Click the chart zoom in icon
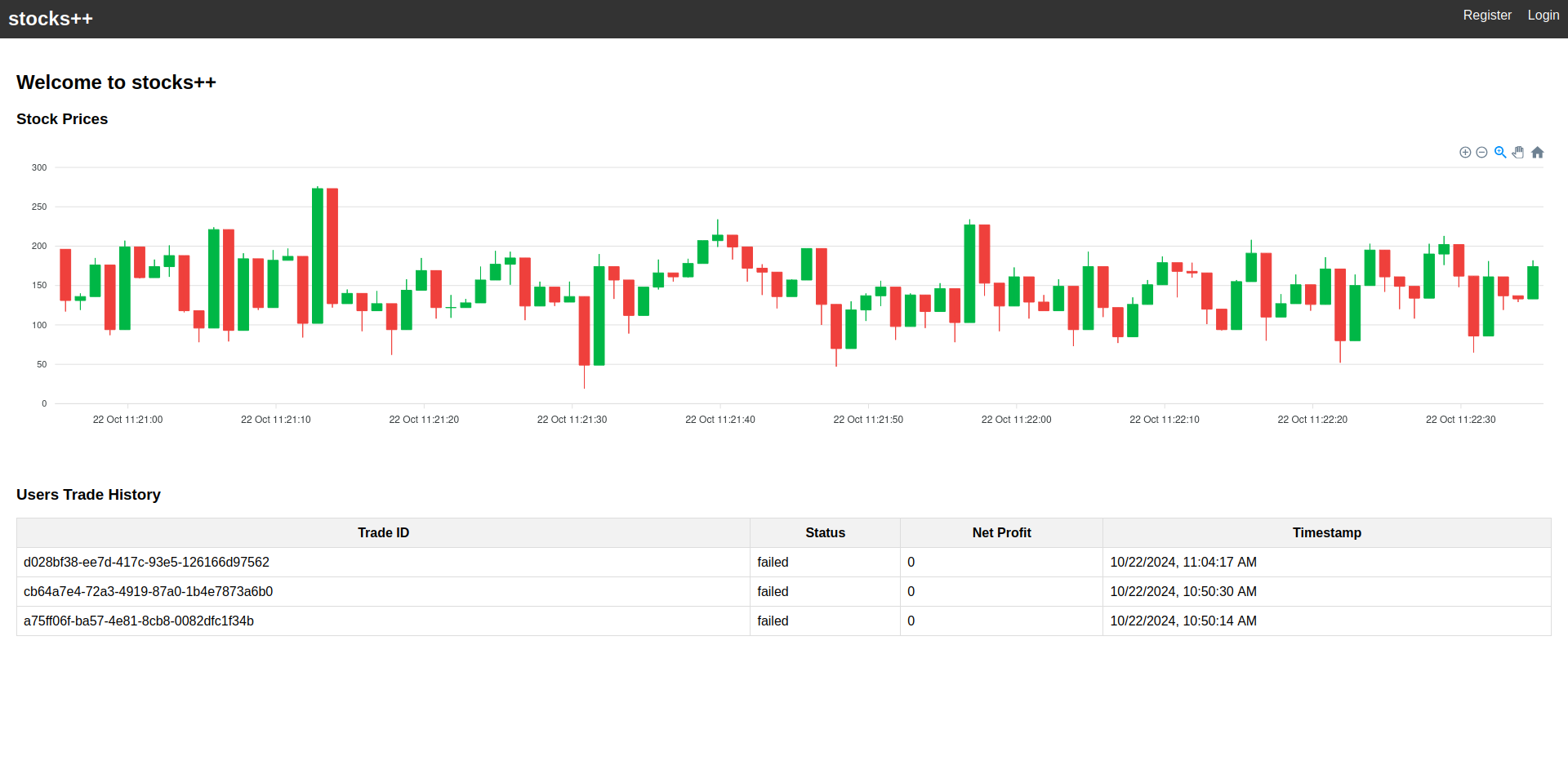 click(x=1465, y=153)
